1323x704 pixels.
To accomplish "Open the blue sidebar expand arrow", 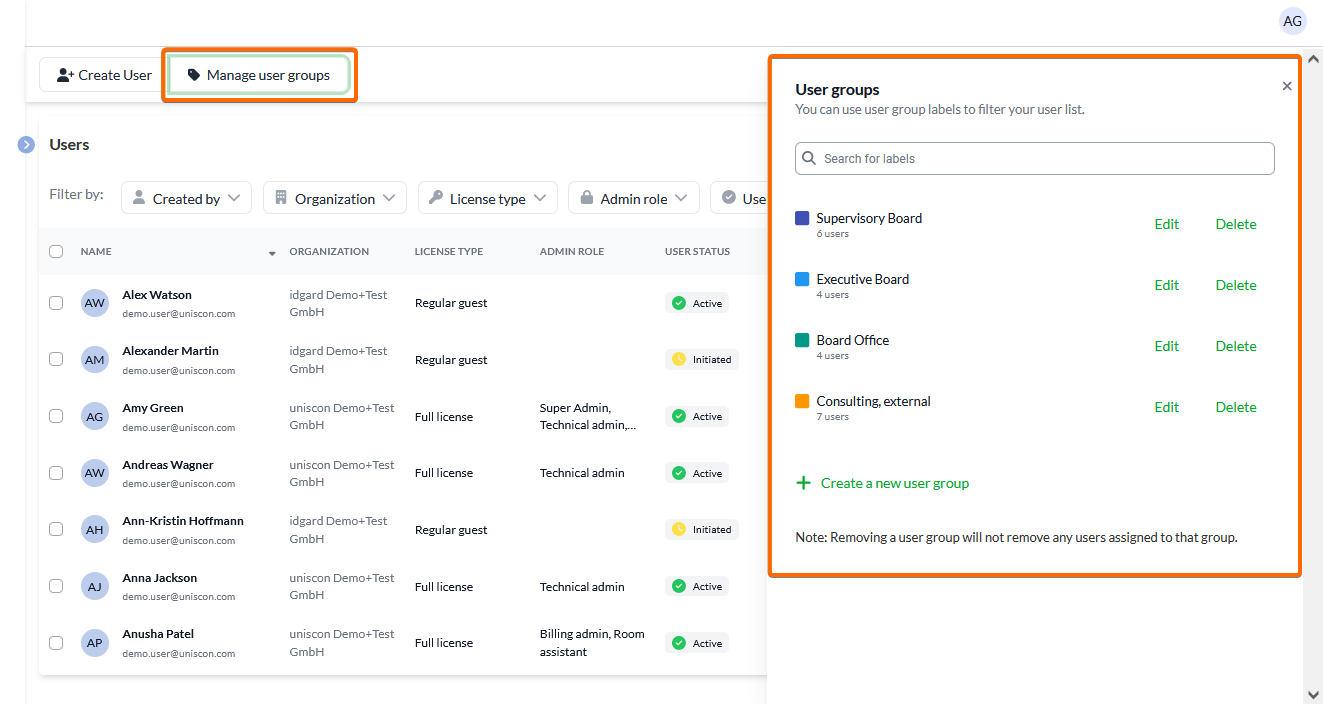I will (25, 144).
